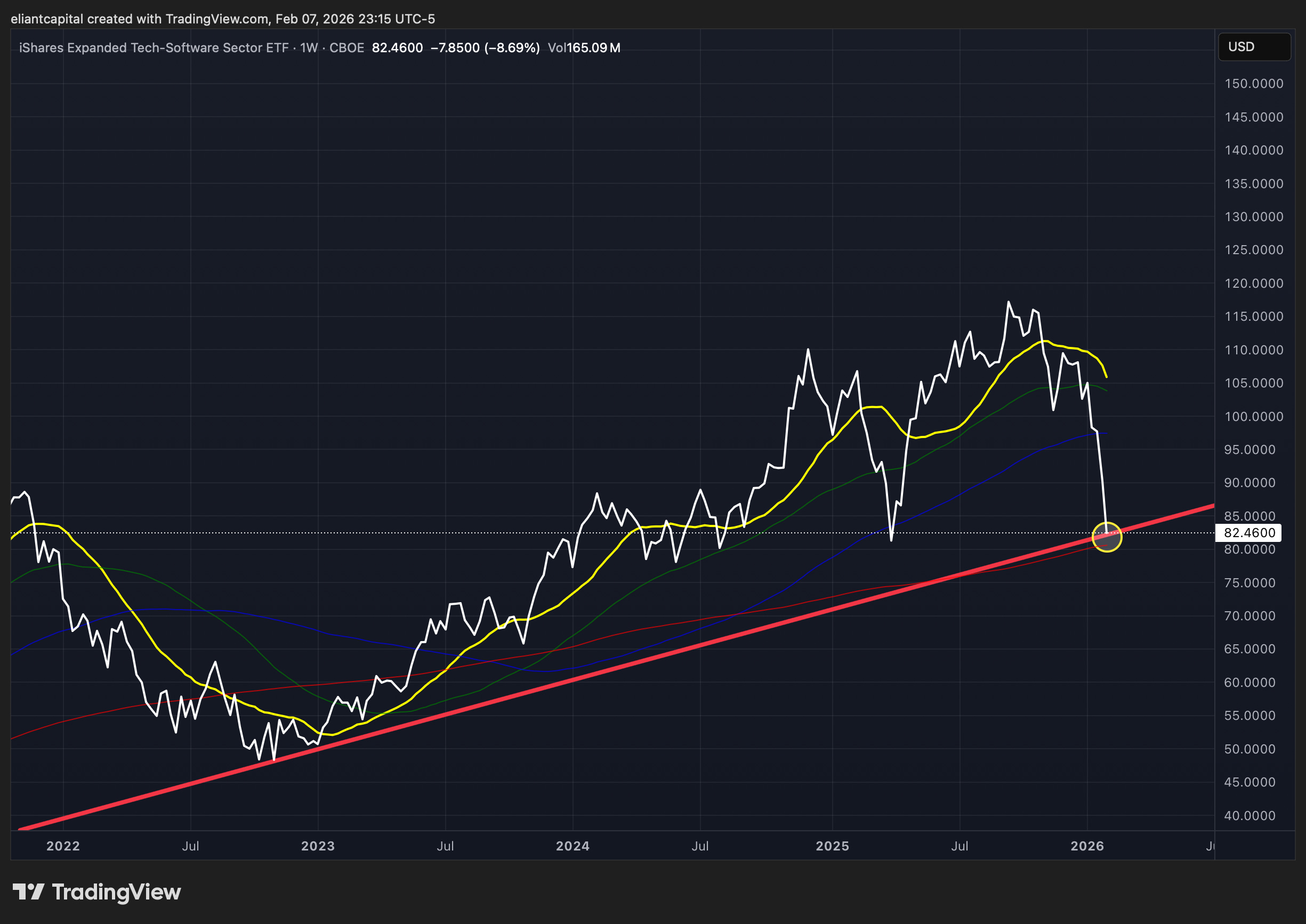Click the Vol 165.09 M volume readout

[583, 48]
